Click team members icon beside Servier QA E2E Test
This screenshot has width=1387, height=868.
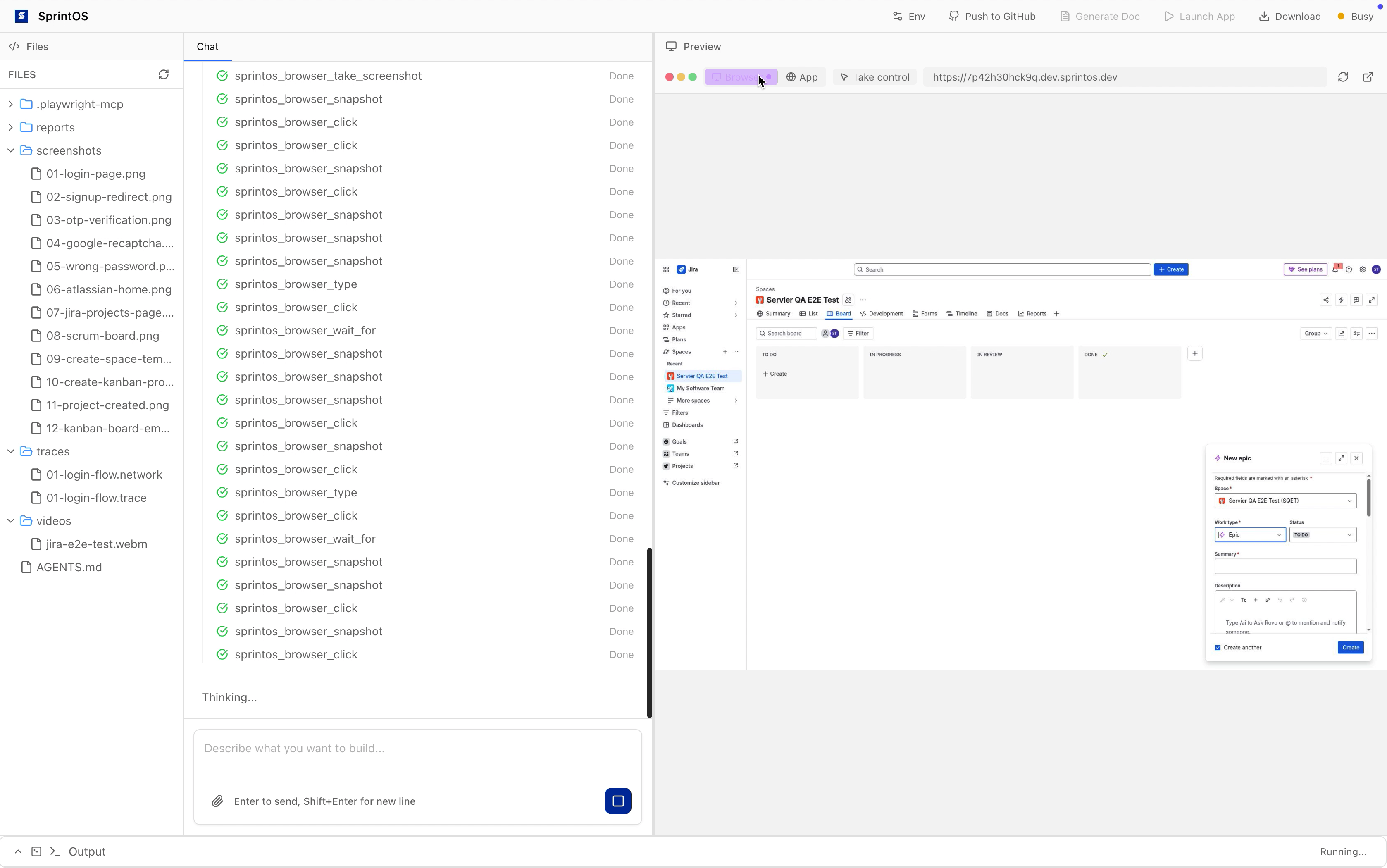click(x=848, y=300)
